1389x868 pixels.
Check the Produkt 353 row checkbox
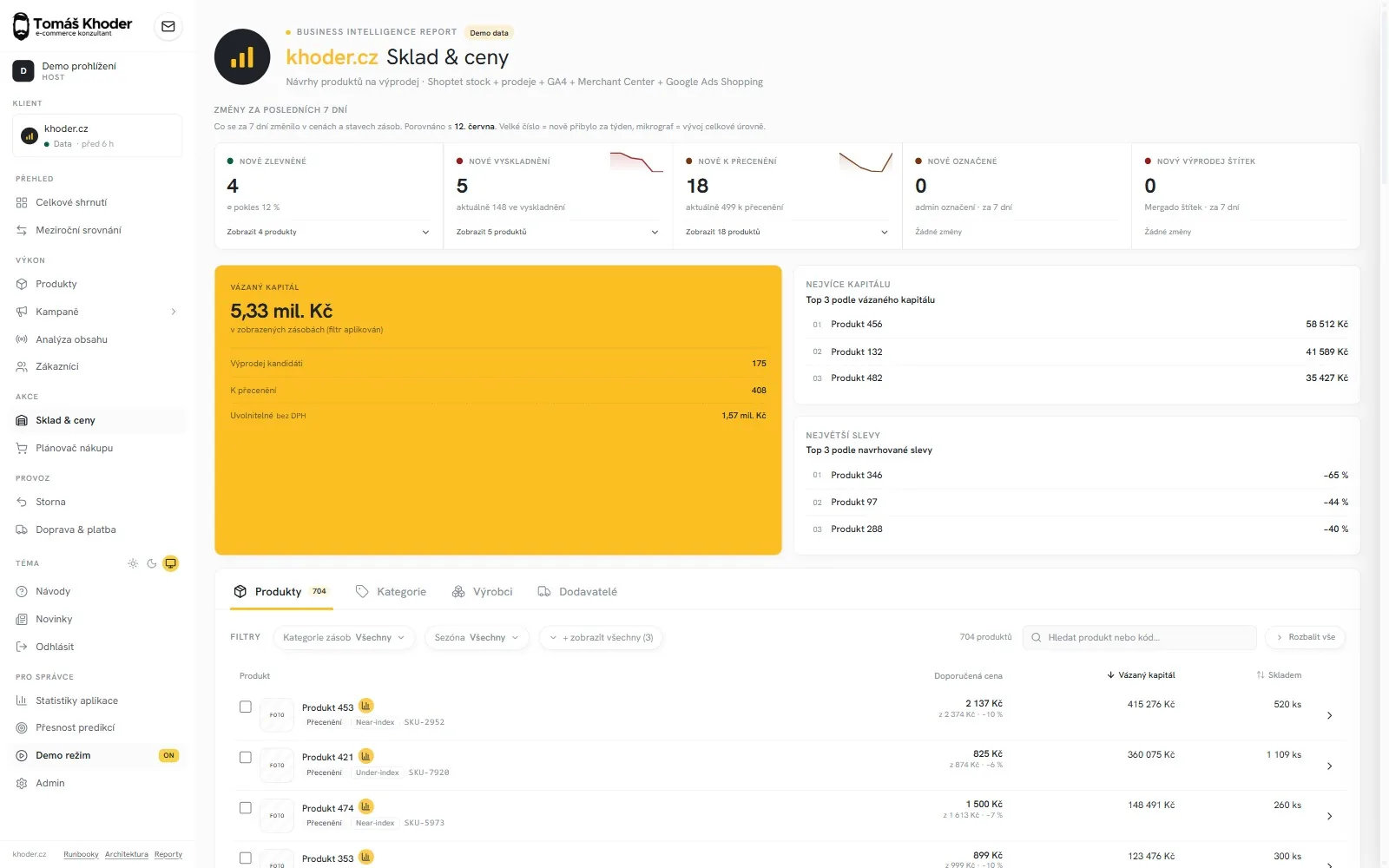pos(246,858)
